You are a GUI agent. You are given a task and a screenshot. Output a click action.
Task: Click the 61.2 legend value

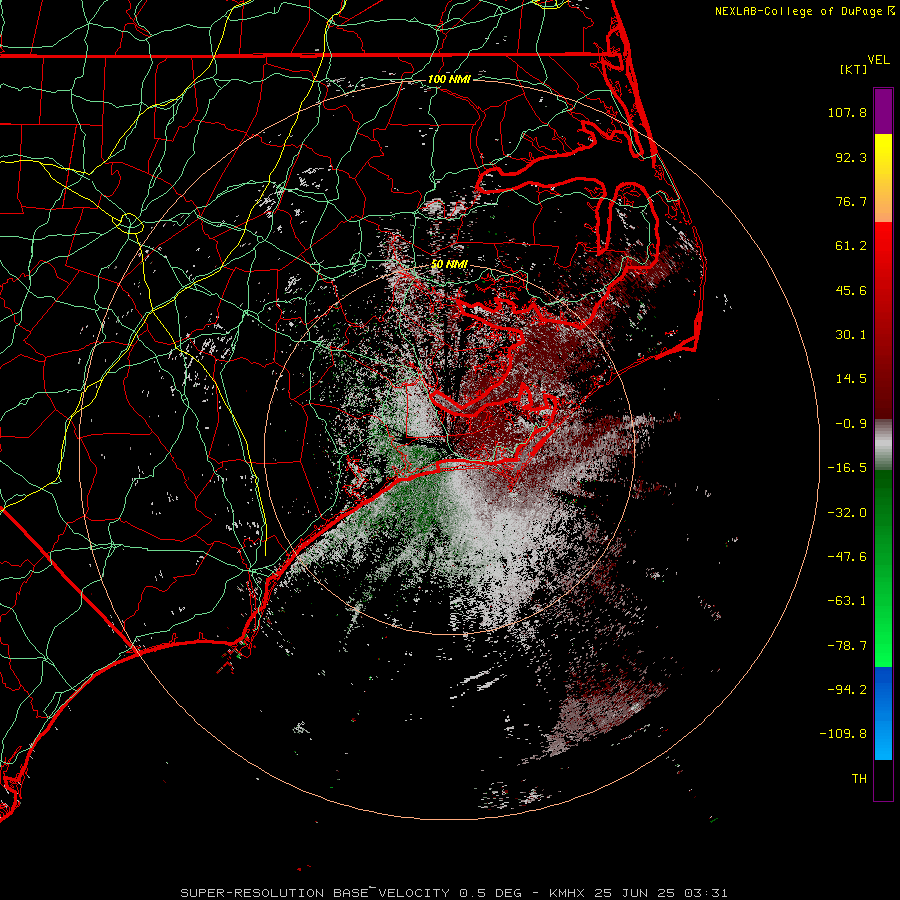coord(851,246)
